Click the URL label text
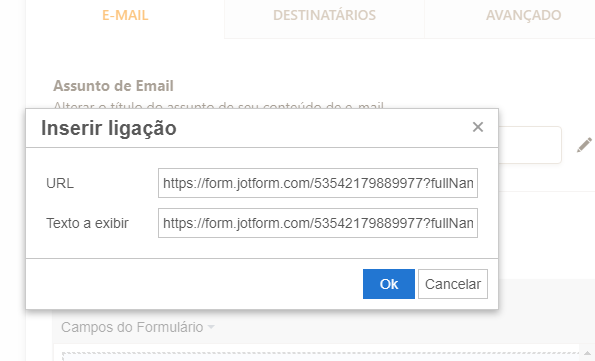Screen dimensions: 595x361 (60, 183)
